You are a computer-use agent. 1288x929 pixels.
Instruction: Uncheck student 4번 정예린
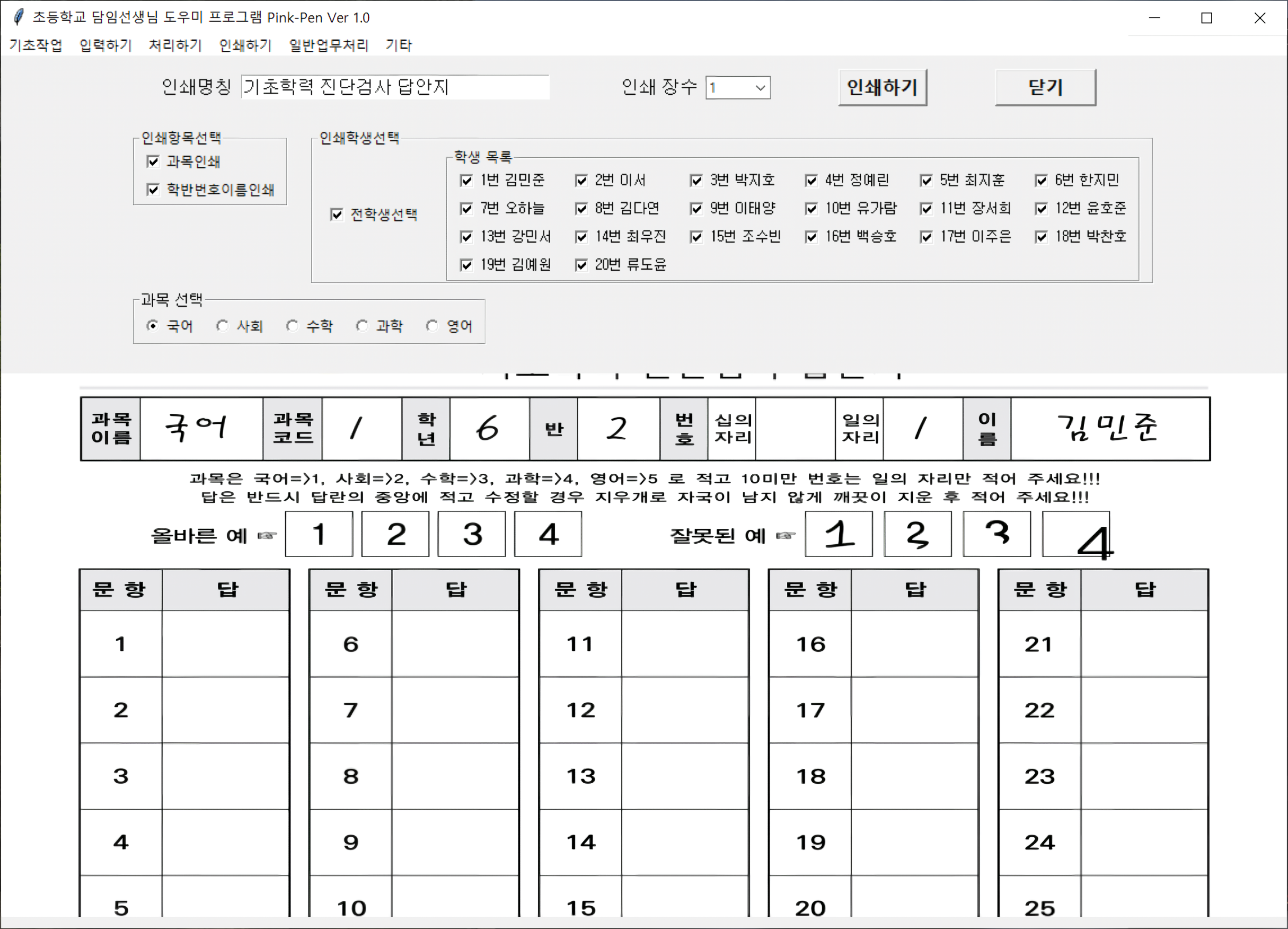[x=811, y=180]
